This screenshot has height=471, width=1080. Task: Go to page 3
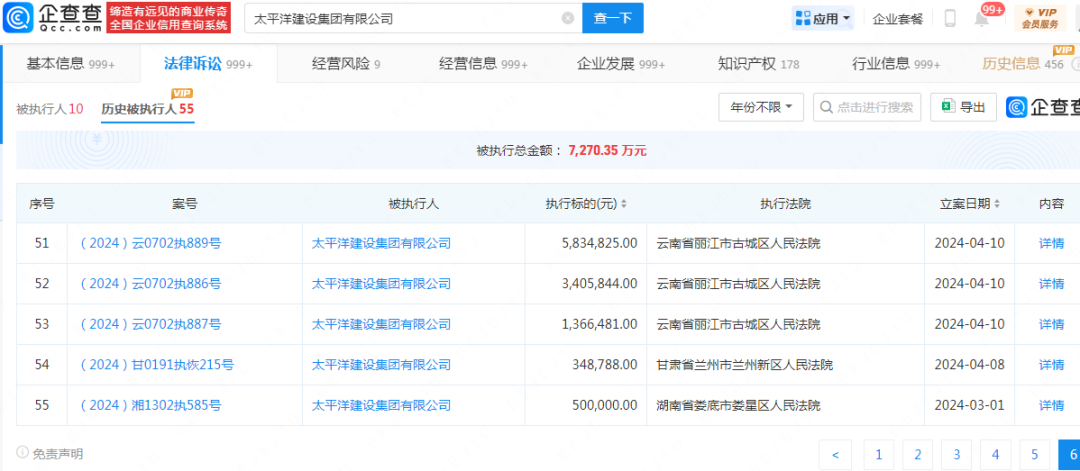click(x=957, y=454)
